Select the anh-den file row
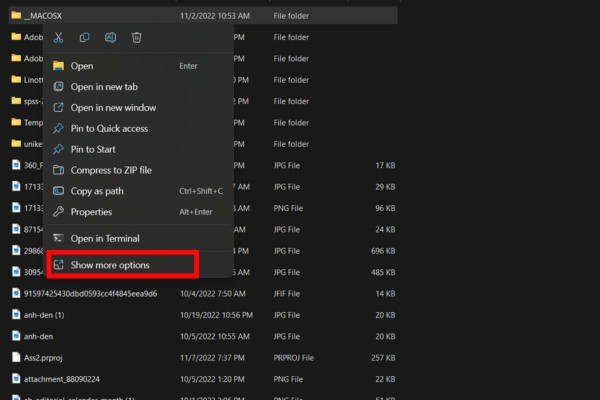 tap(203, 336)
